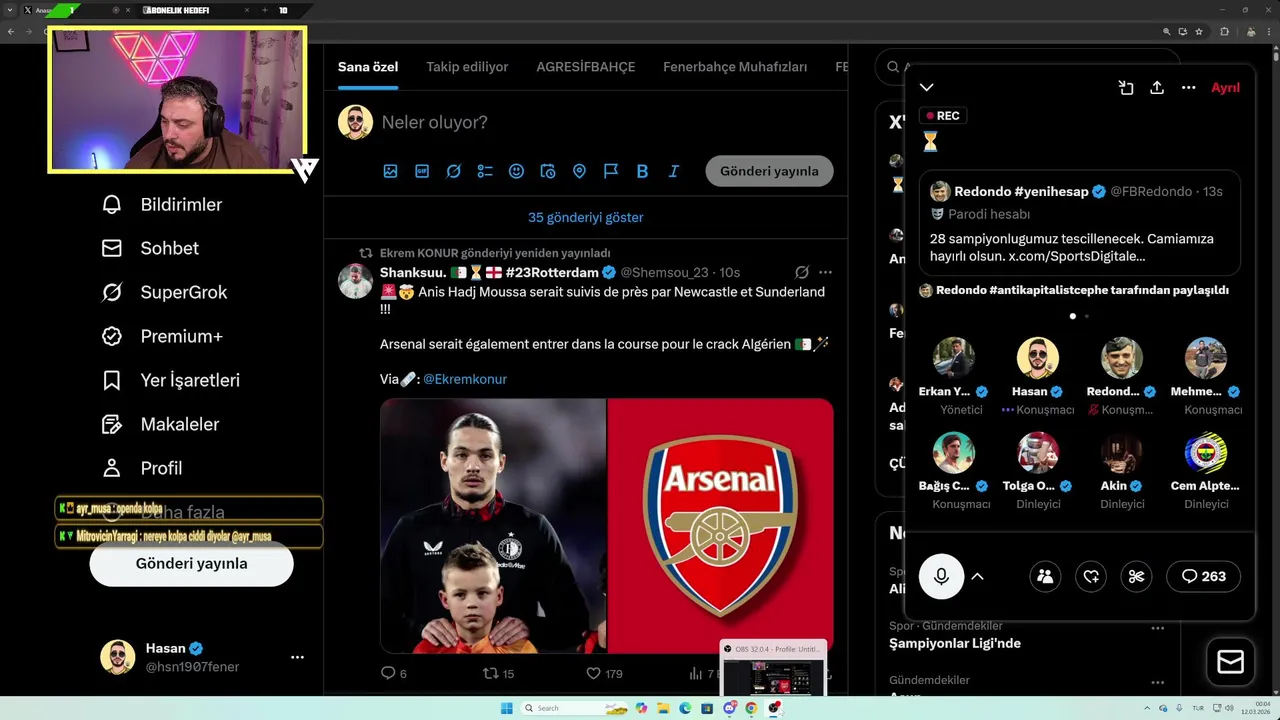Apply bold text formatting
The width and height of the screenshot is (1280, 720).
click(x=642, y=171)
